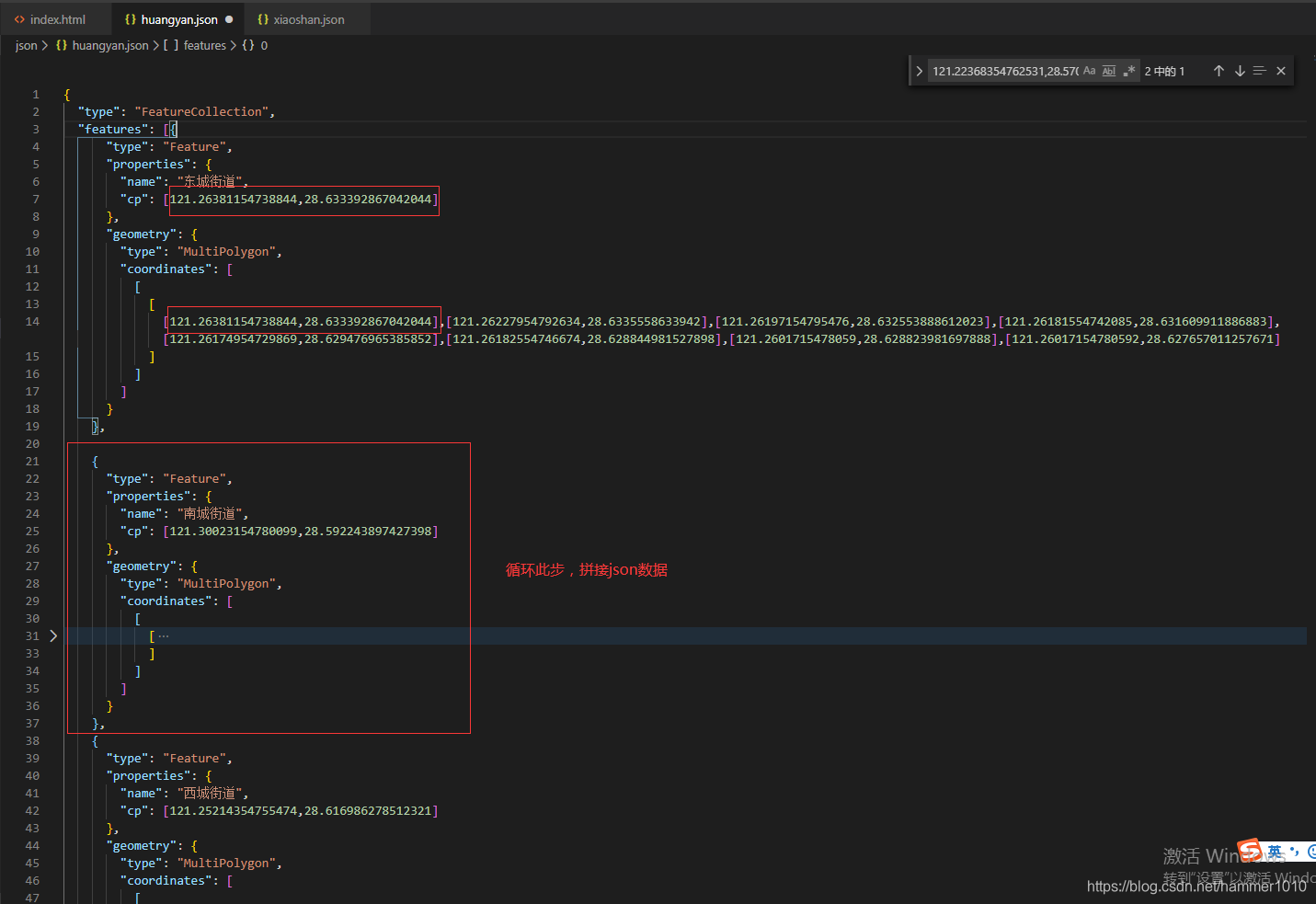Click the first coordinate pair on line 14
This screenshot has height=904, width=1316.
[301, 321]
